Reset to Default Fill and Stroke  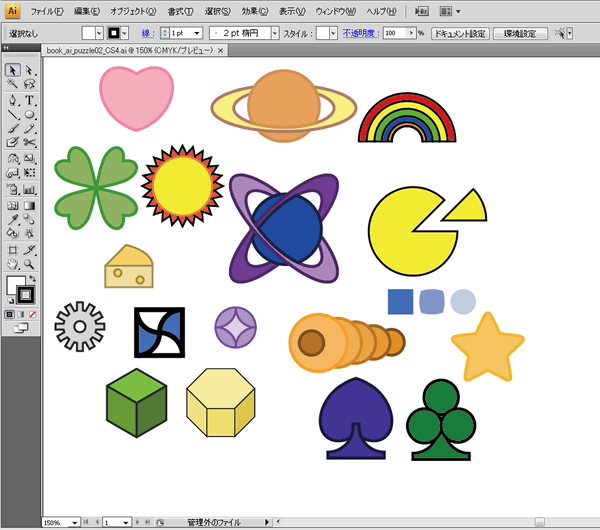(10, 301)
